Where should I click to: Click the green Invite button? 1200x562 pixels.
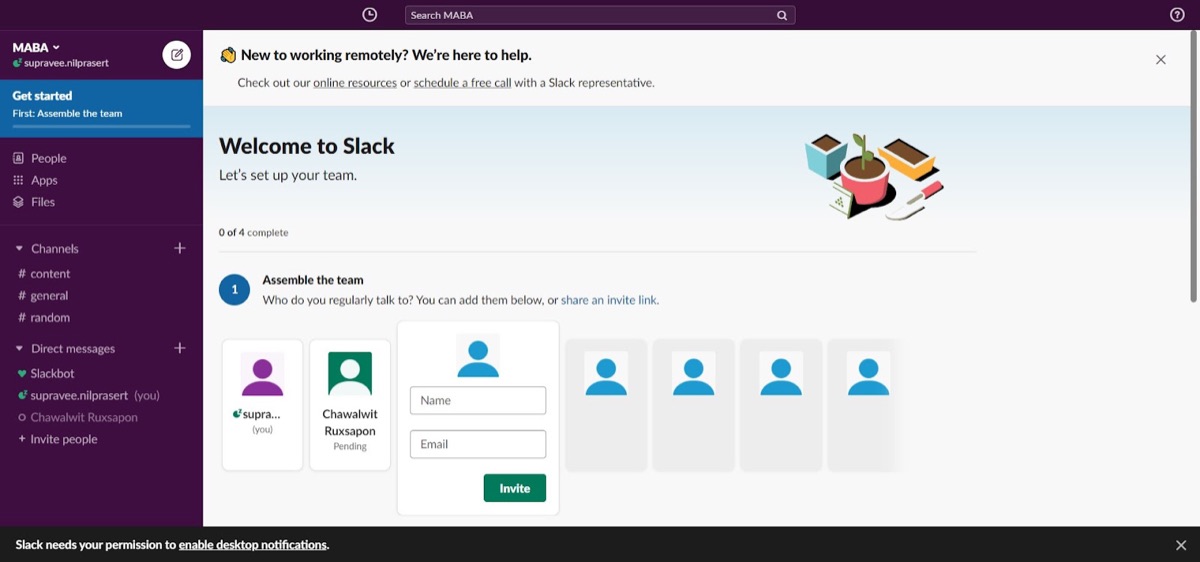pyautogui.click(x=515, y=488)
